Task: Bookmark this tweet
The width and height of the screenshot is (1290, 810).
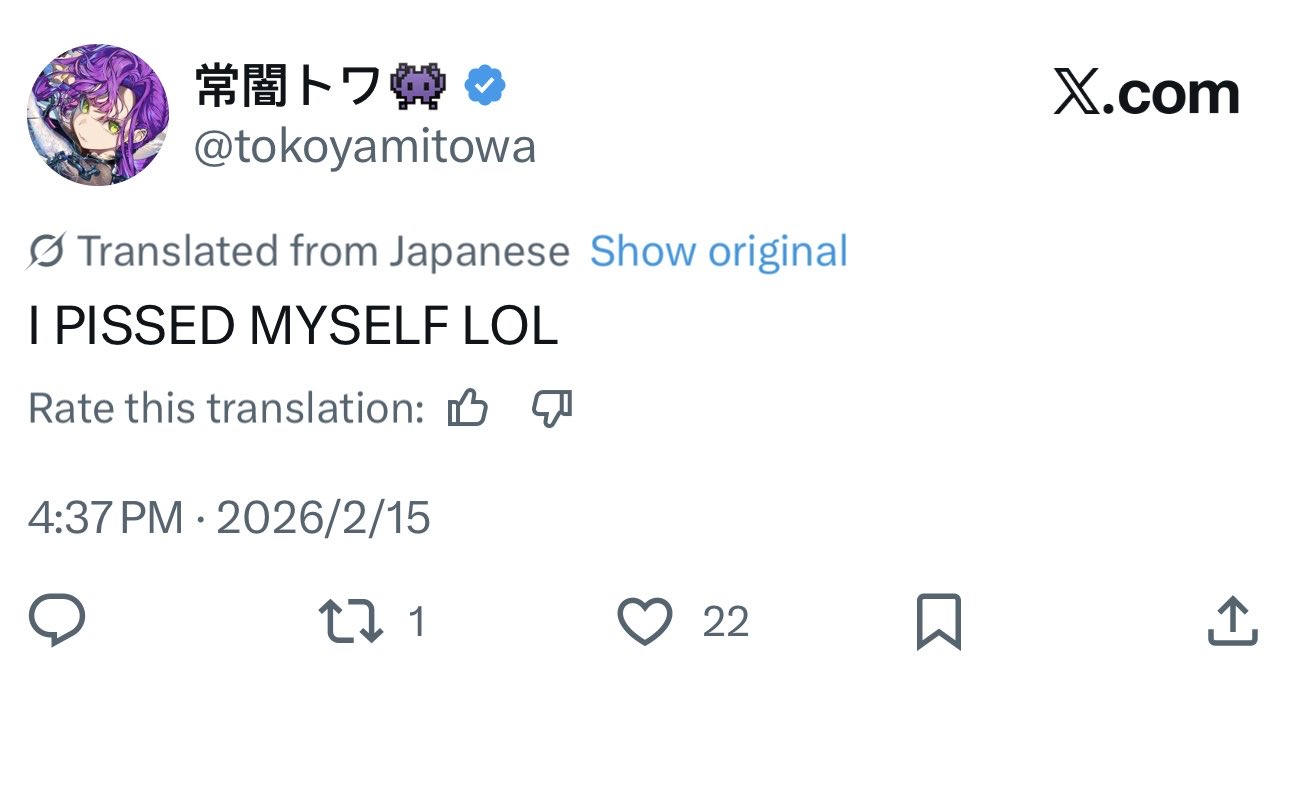Action: point(938,621)
